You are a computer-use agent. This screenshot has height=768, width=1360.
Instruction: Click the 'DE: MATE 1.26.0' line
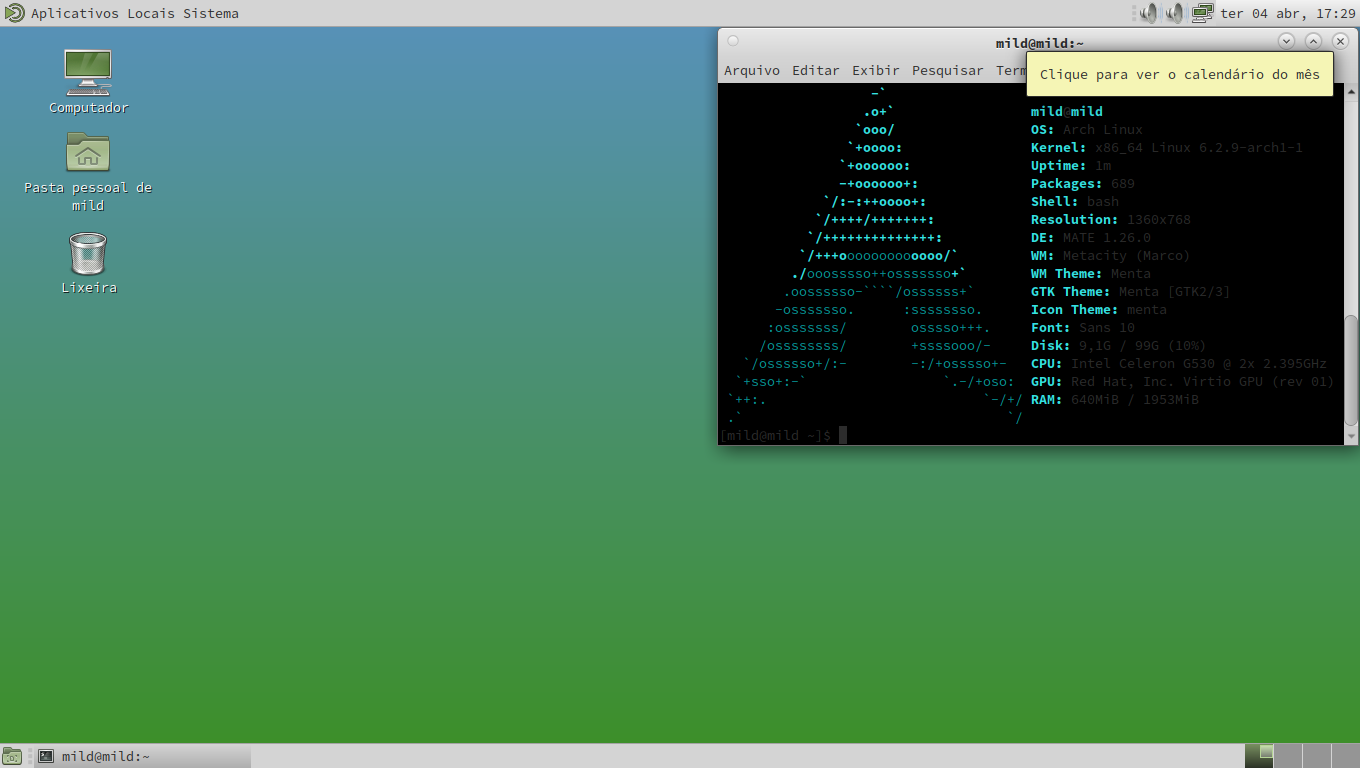click(x=1091, y=238)
